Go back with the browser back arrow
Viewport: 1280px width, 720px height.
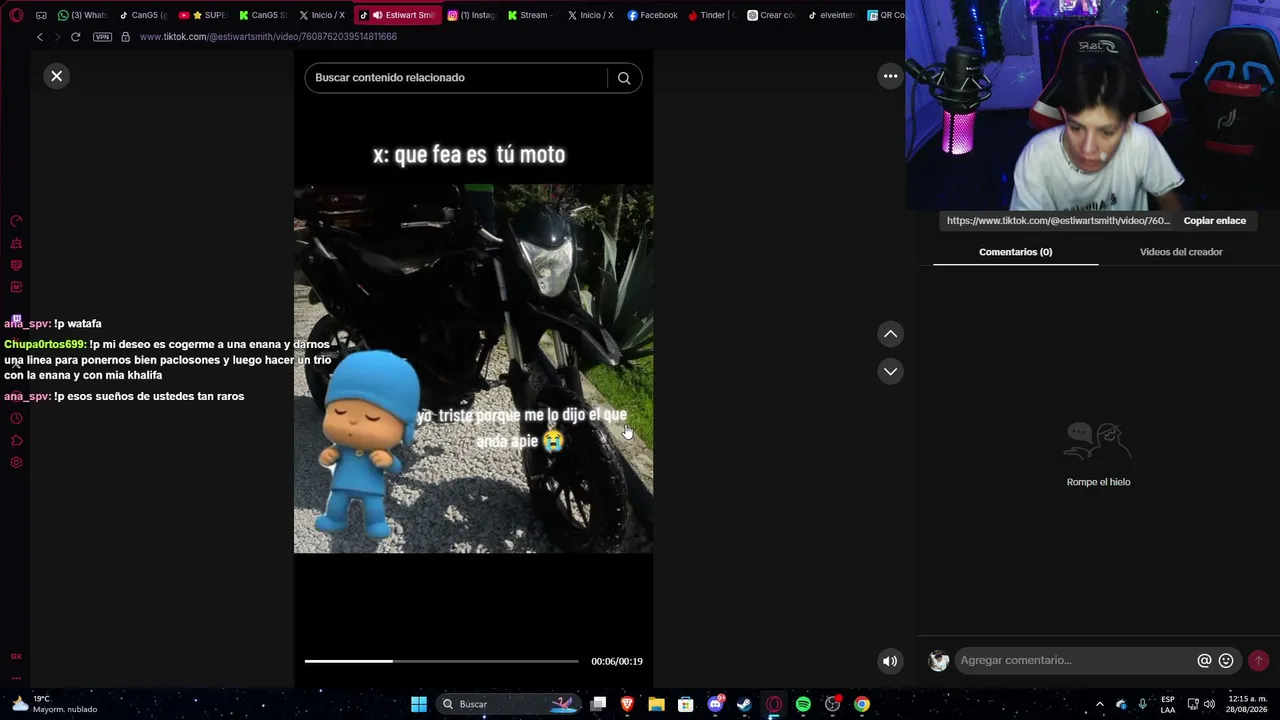[x=40, y=37]
